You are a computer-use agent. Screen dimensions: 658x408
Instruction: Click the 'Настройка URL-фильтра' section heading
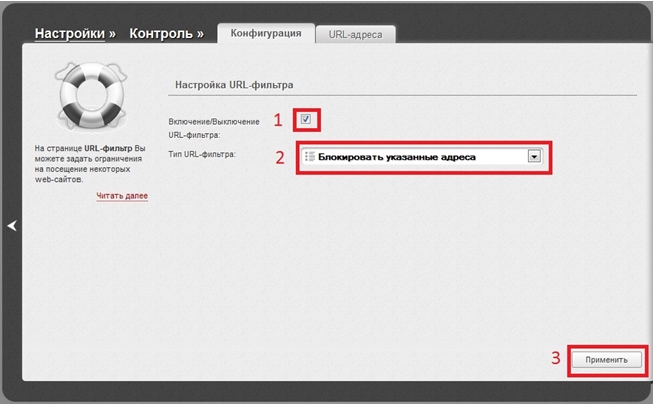233,86
